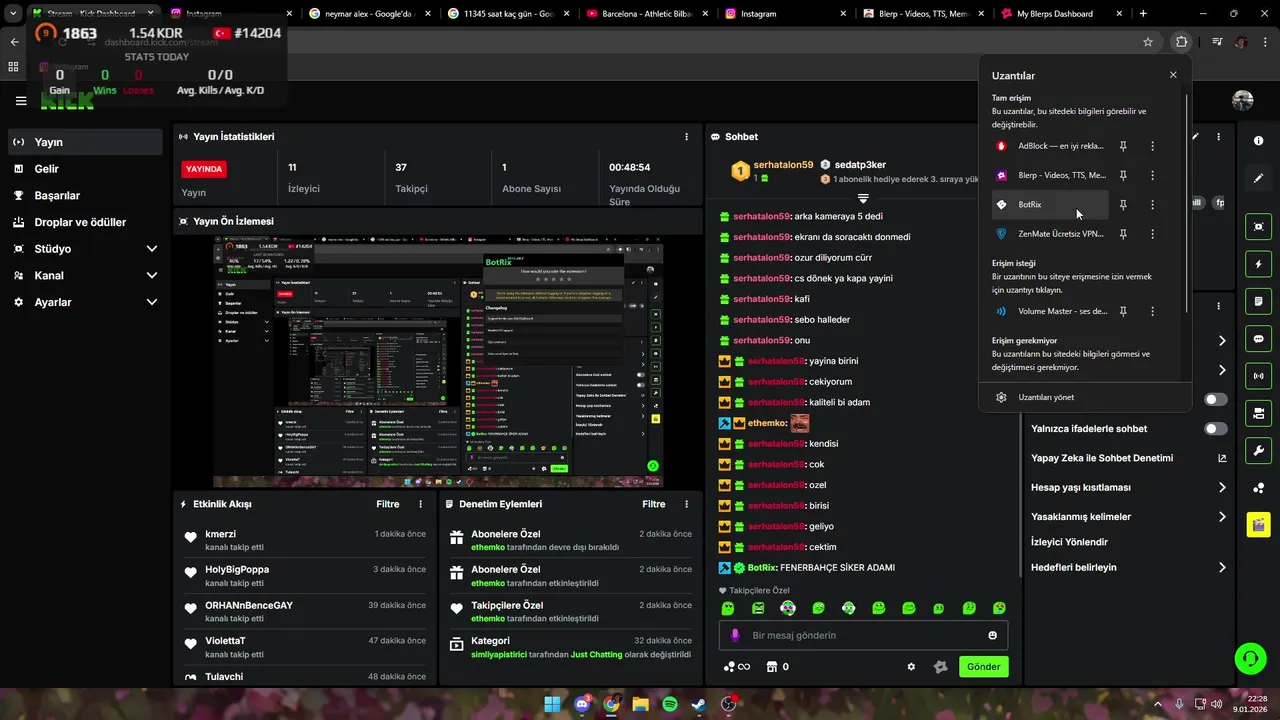Click Uzantıları yönet link
The height and width of the screenshot is (720, 1280).
point(1046,397)
